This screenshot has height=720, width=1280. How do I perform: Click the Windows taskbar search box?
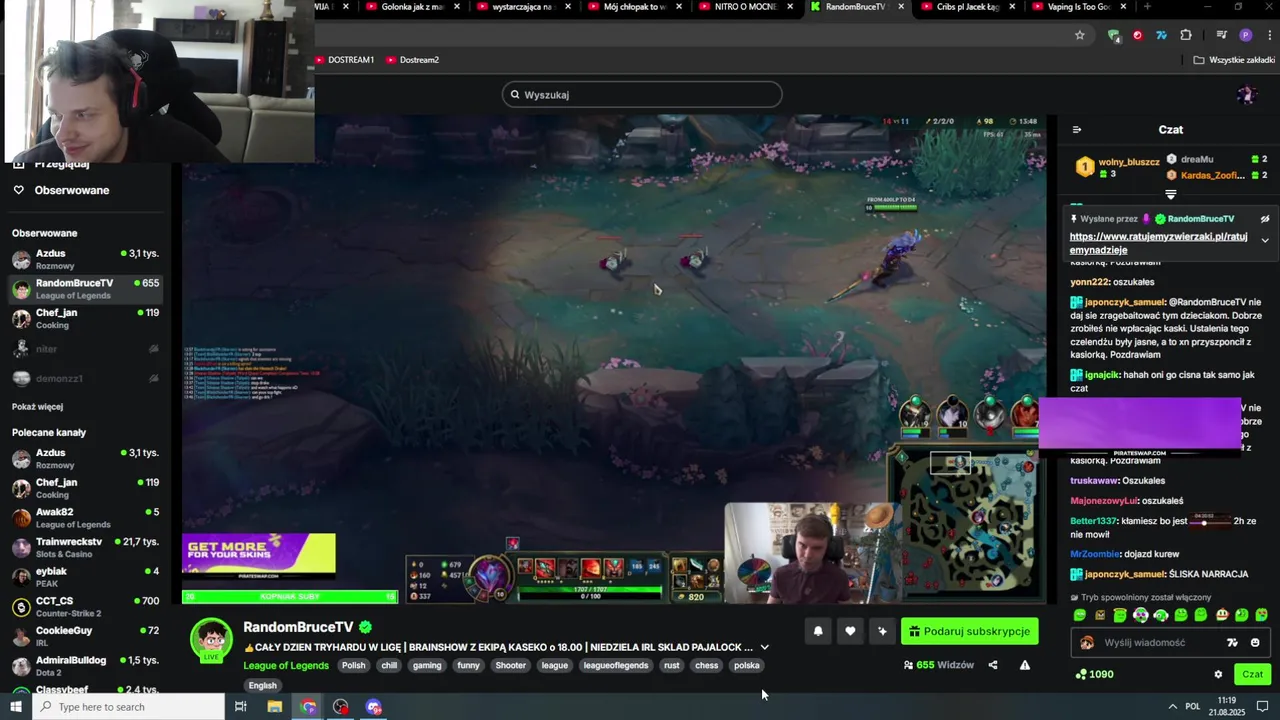128,707
